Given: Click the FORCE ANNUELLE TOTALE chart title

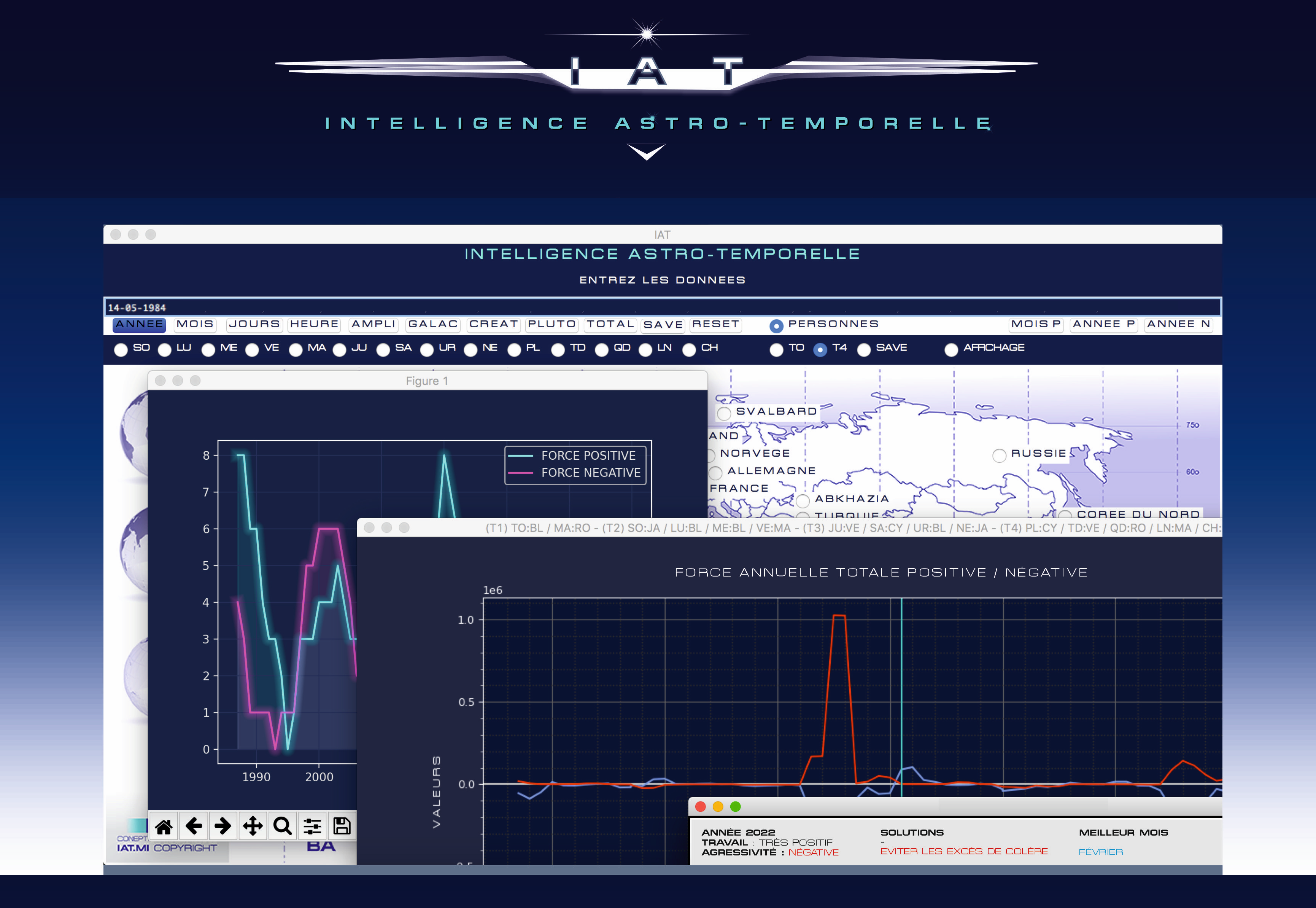Looking at the screenshot, I should coord(881,572).
